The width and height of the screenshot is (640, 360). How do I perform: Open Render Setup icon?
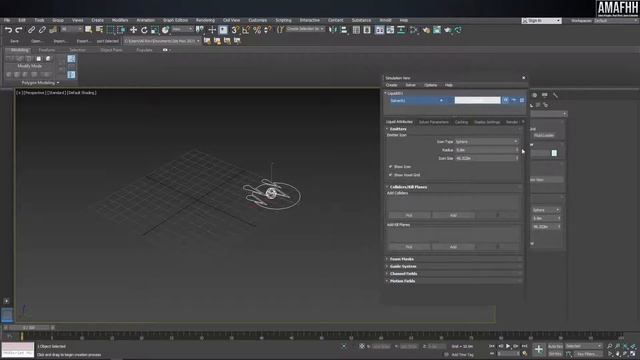click(x=426, y=30)
